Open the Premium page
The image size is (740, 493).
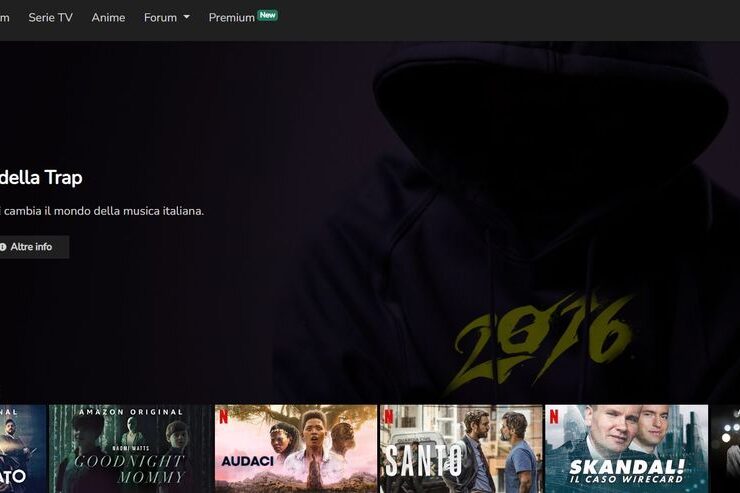pyautogui.click(x=231, y=17)
